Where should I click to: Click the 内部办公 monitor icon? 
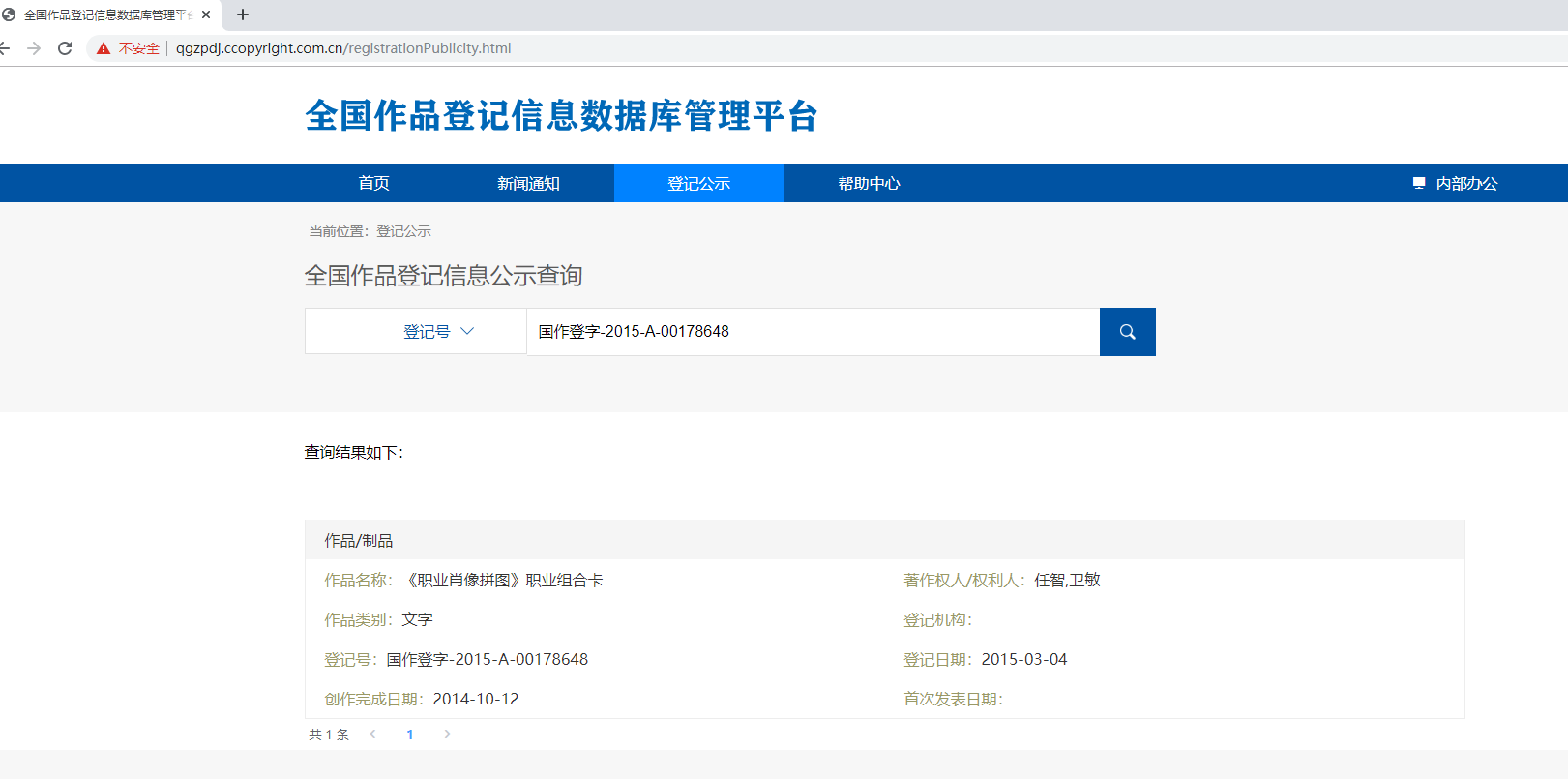[1419, 183]
